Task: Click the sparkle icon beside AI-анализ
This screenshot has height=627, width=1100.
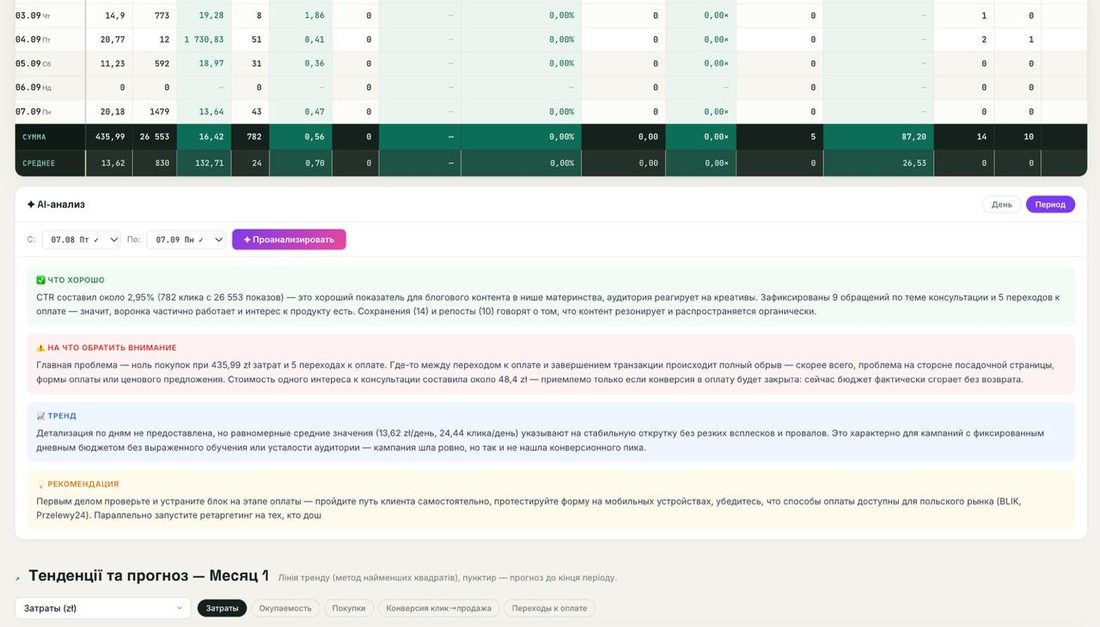Action: [x=31, y=205]
